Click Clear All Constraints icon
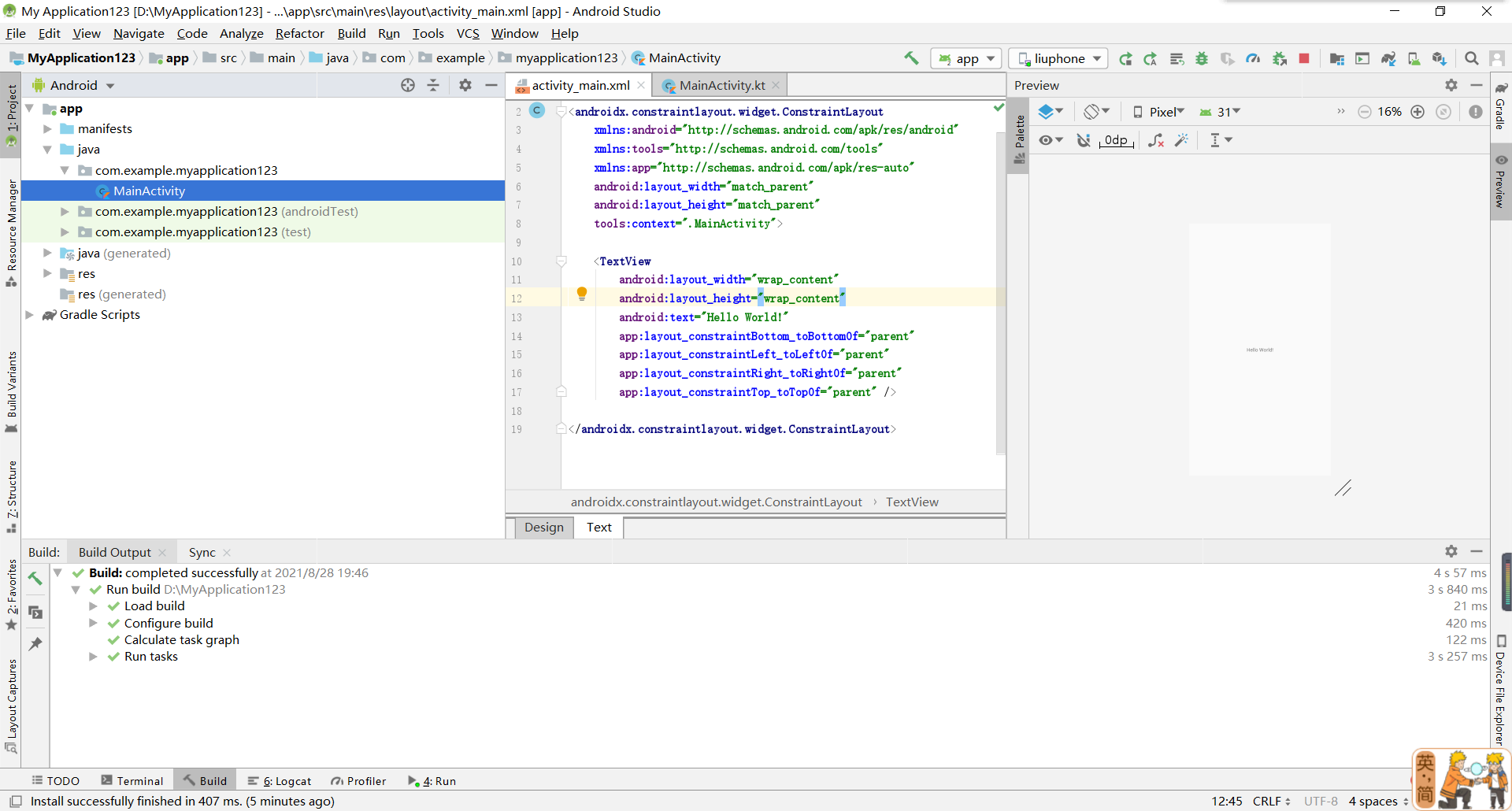The width and height of the screenshot is (1512, 811). [1155, 140]
